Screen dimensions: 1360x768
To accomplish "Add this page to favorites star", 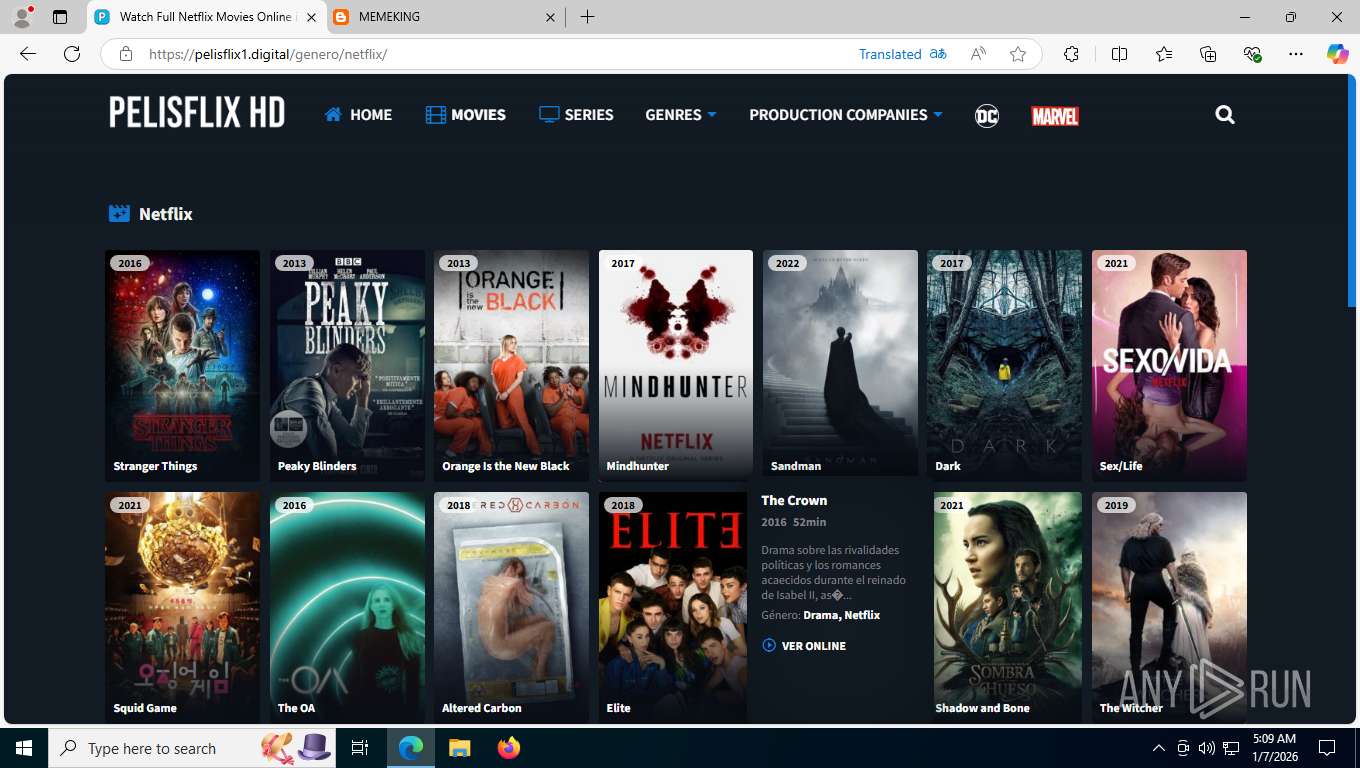I will 1018,54.
